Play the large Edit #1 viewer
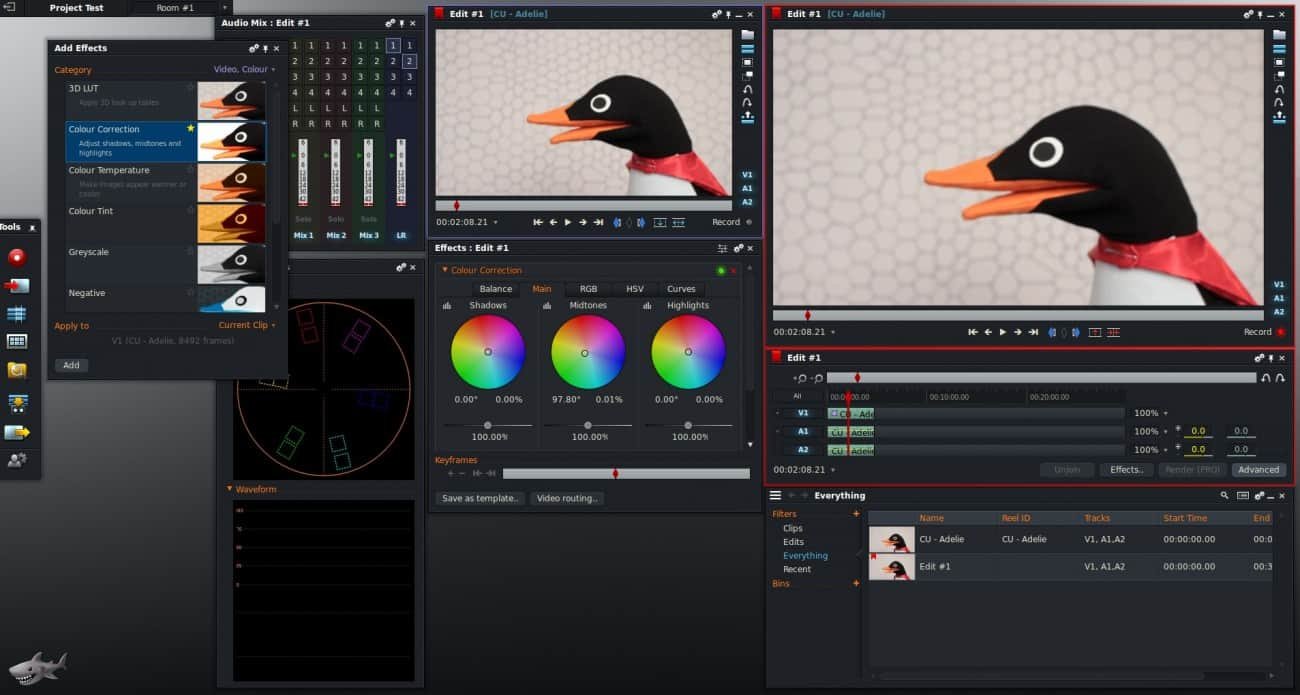The width and height of the screenshot is (1300, 695). point(1002,332)
